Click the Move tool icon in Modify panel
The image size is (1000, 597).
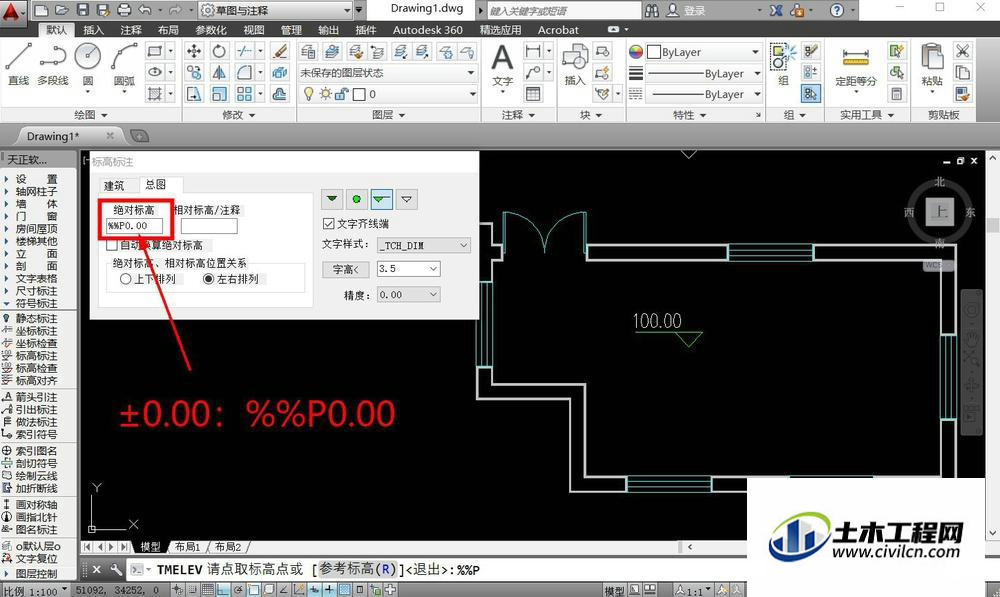[194, 51]
